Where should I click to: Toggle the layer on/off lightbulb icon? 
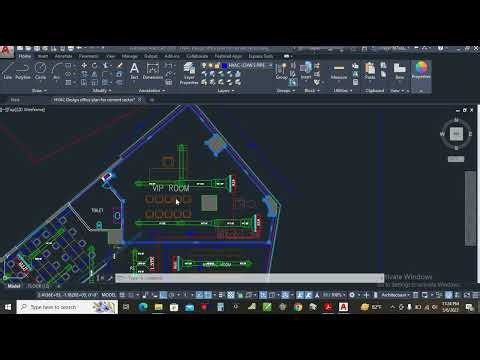(x=204, y=66)
